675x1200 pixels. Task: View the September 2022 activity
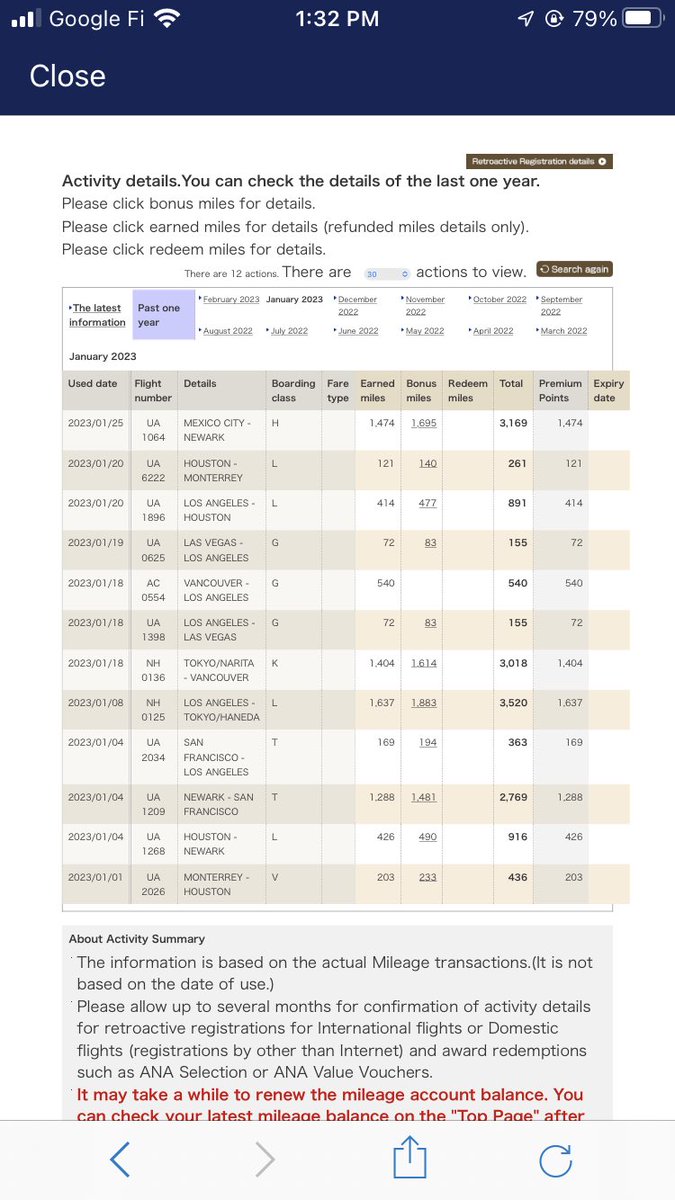pos(562,305)
